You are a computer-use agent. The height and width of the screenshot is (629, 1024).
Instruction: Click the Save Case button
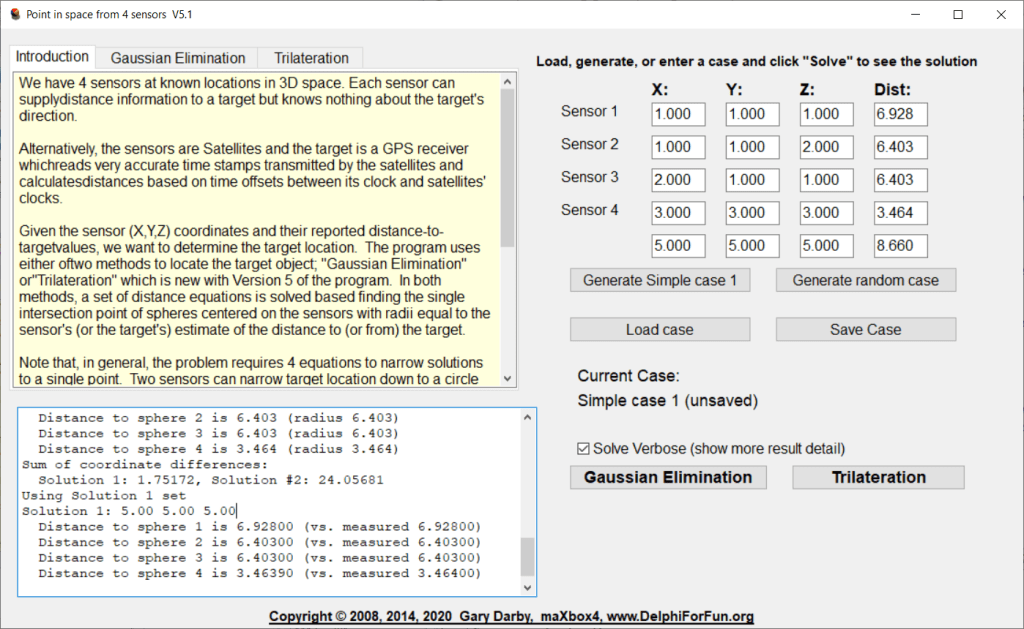(x=865, y=329)
